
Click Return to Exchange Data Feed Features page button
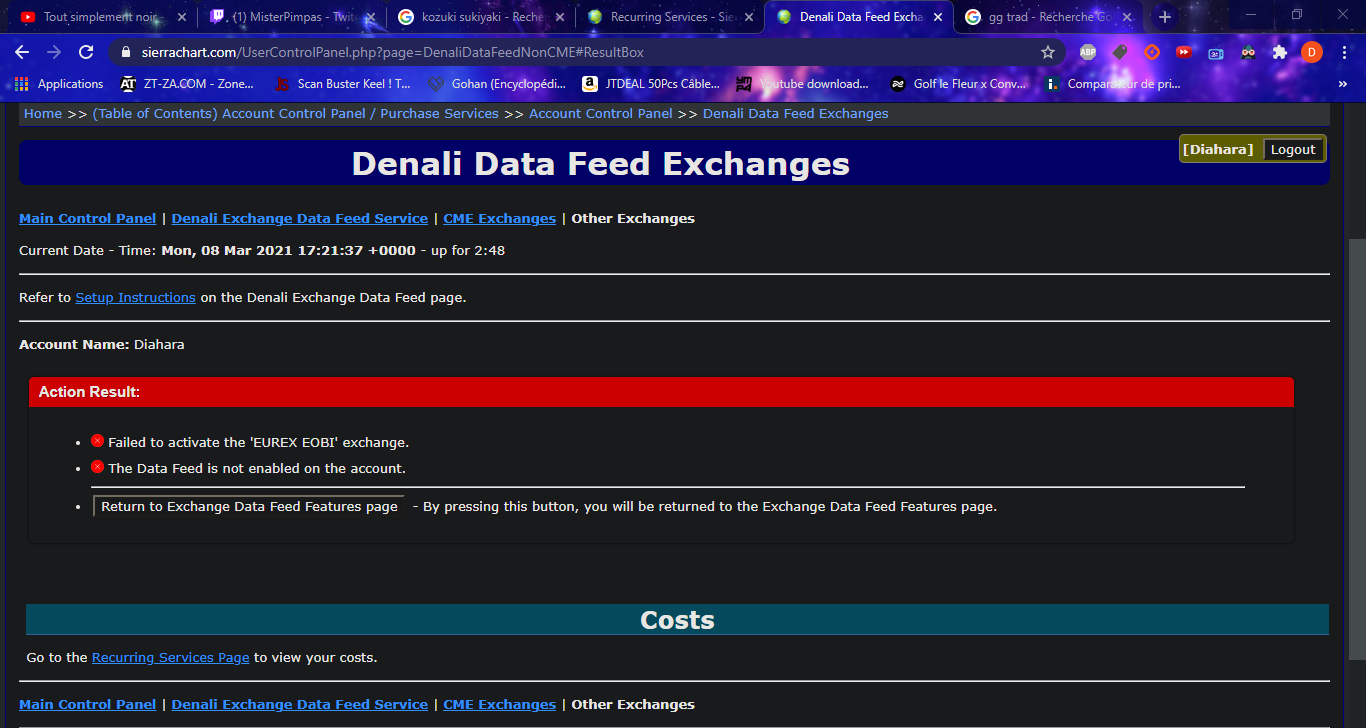pos(249,506)
